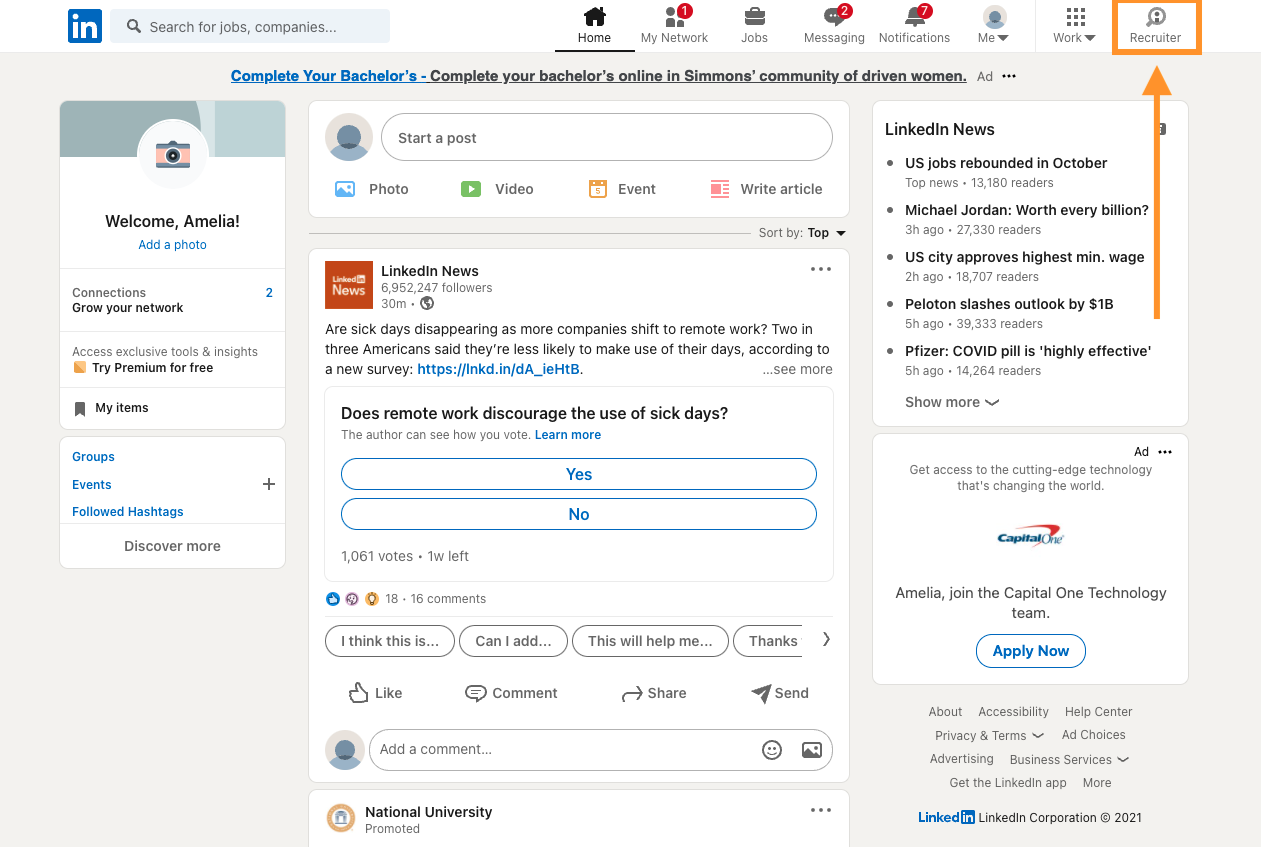Add Video to a post
This screenshot has height=847, width=1261.
[x=497, y=189]
